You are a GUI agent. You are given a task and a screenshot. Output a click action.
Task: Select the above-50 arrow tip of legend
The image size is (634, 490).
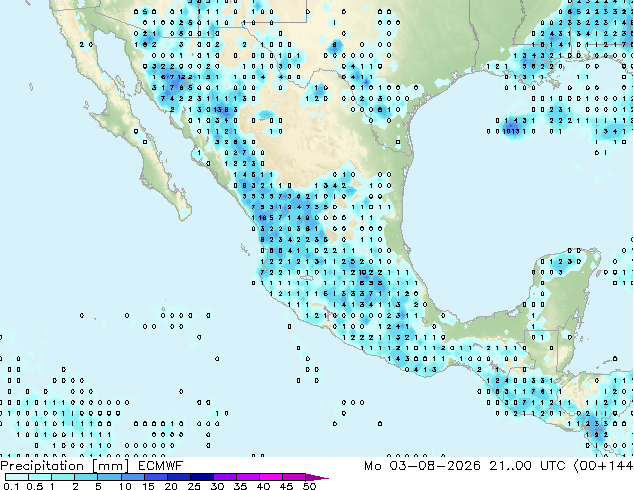317,477
